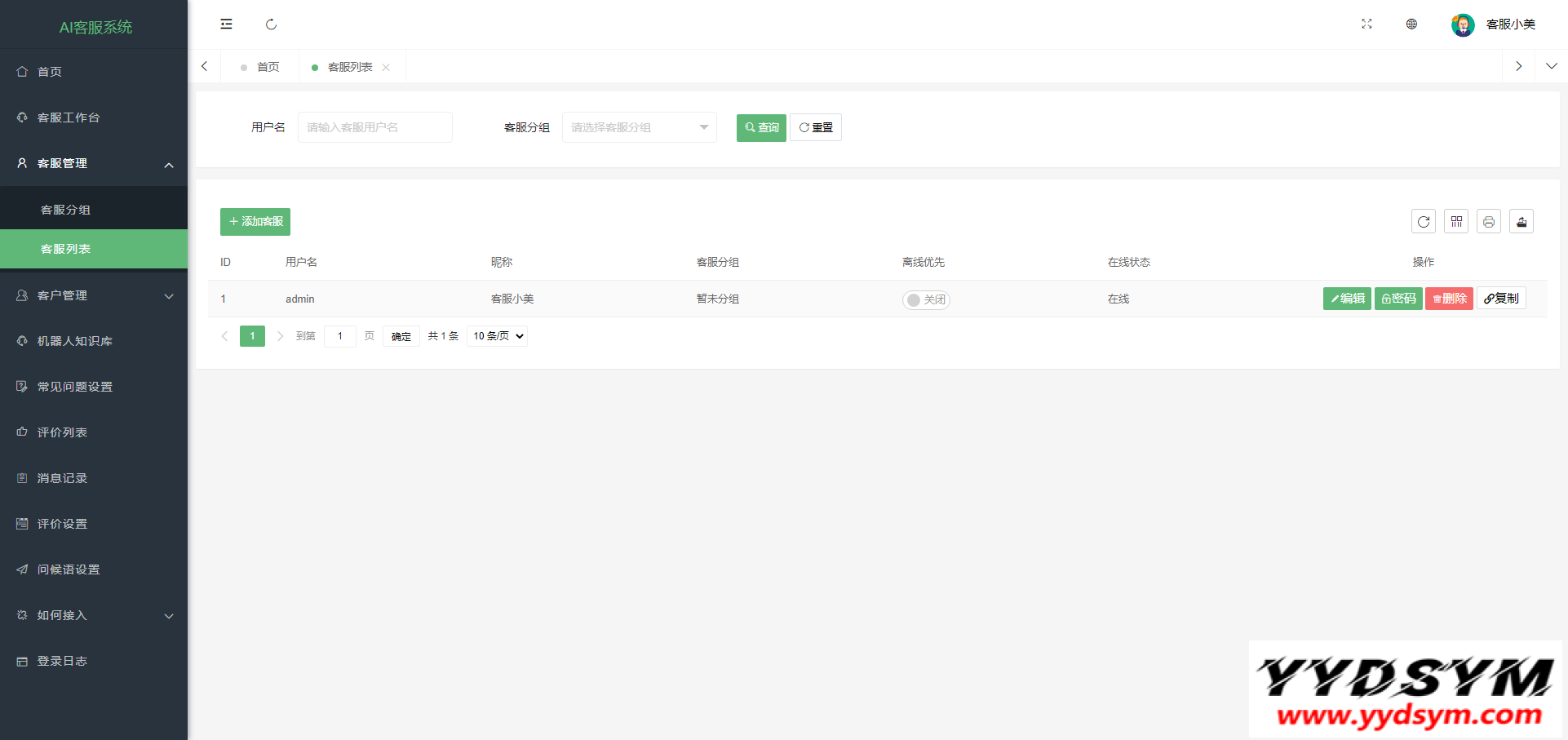Delete admin using the red 删除 button
Screen dimensions: 1568x740
pos(1449,299)
